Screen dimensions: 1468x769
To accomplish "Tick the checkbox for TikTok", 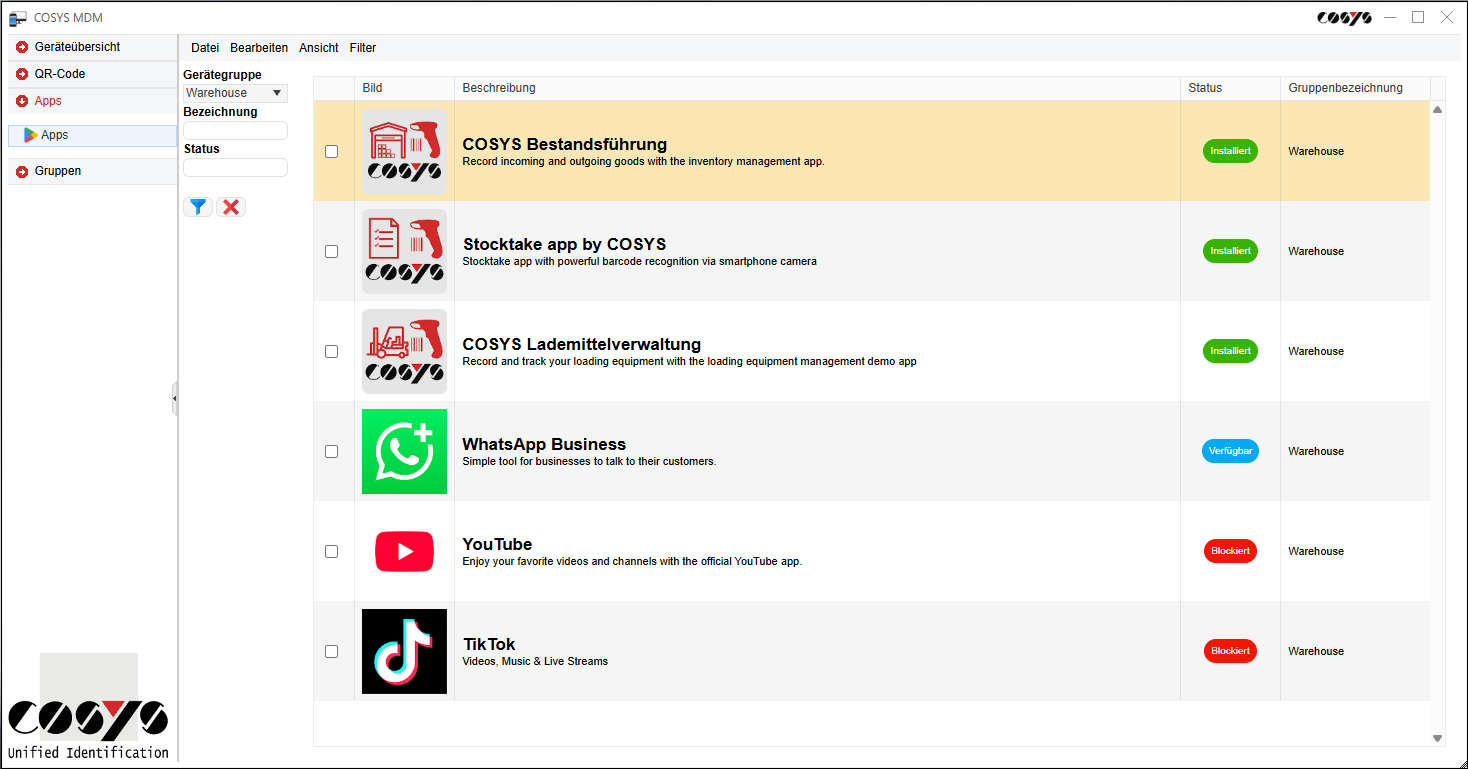I will pos(332,651).
